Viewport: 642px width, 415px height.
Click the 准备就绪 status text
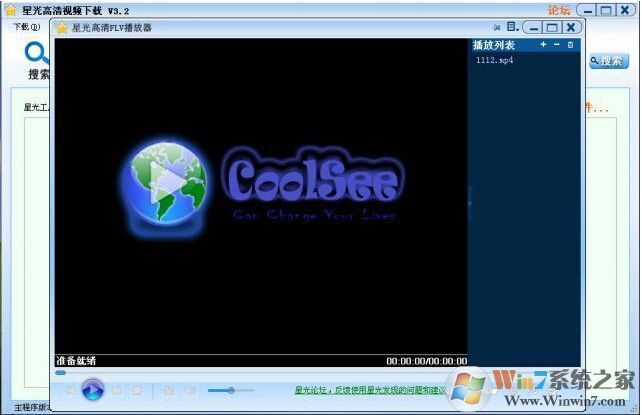pyautogui.click(x=76, y=361)
